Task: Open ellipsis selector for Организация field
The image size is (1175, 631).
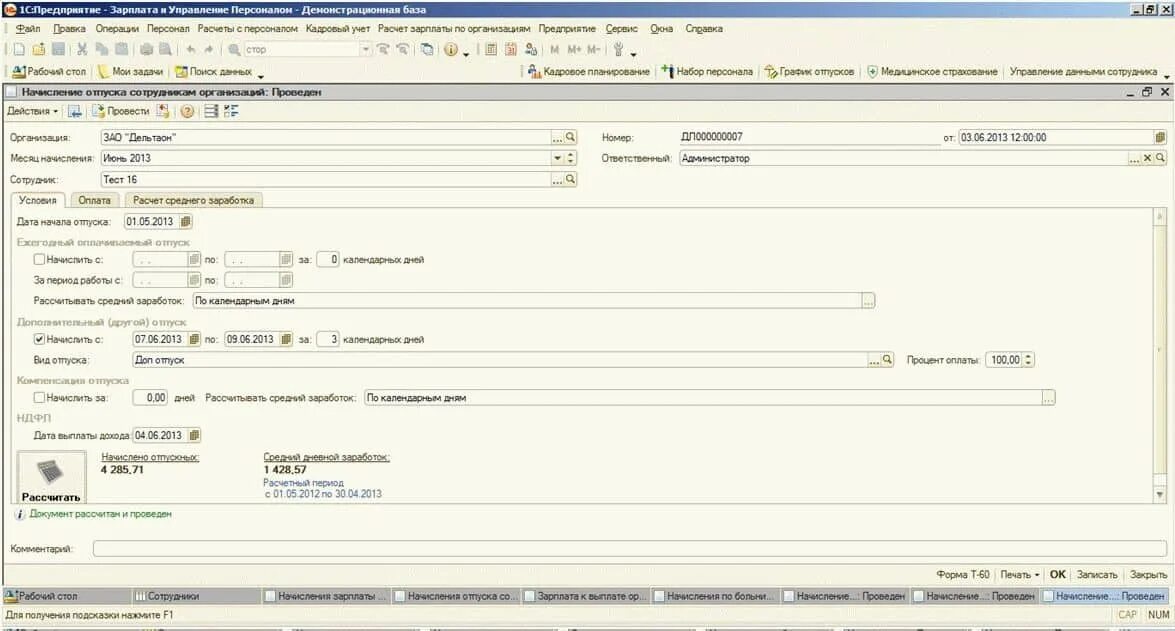Action: tap(557, 138)
